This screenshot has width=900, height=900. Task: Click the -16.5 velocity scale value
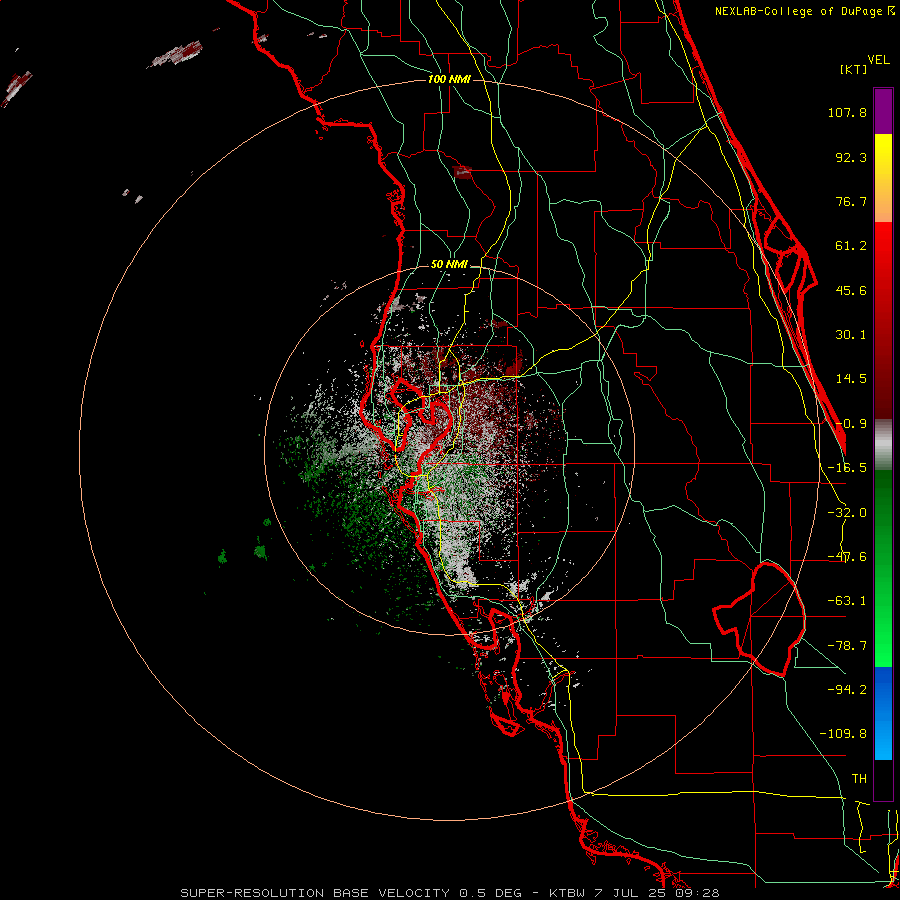(847, 468)
